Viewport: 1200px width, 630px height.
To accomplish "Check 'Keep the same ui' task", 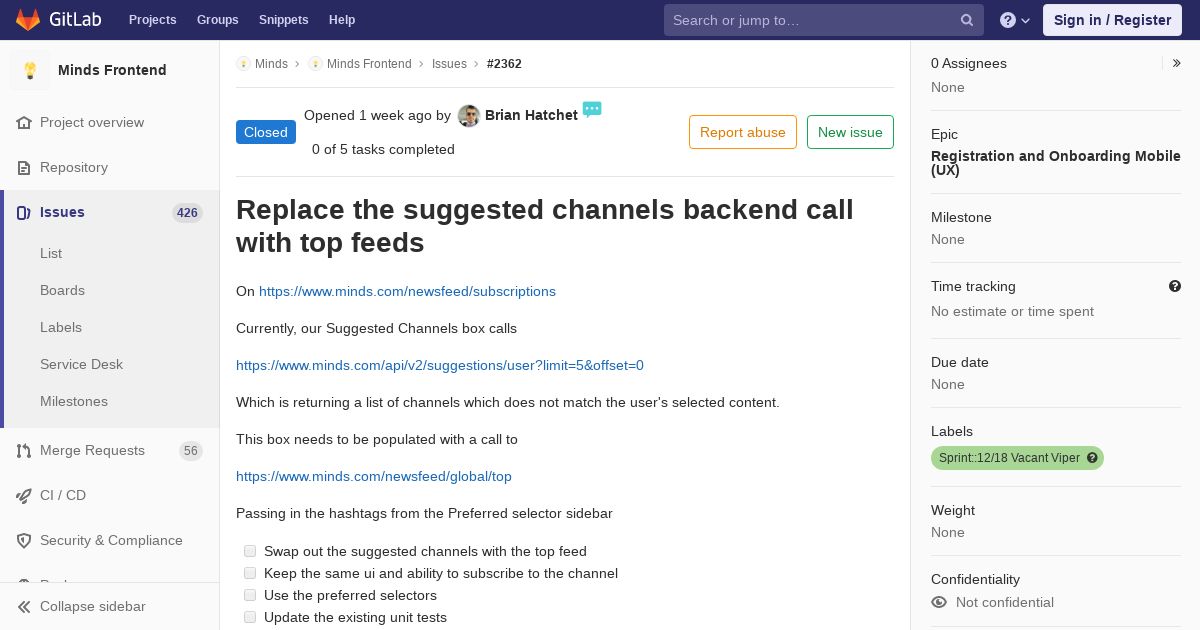I will (x=250, y=573).
